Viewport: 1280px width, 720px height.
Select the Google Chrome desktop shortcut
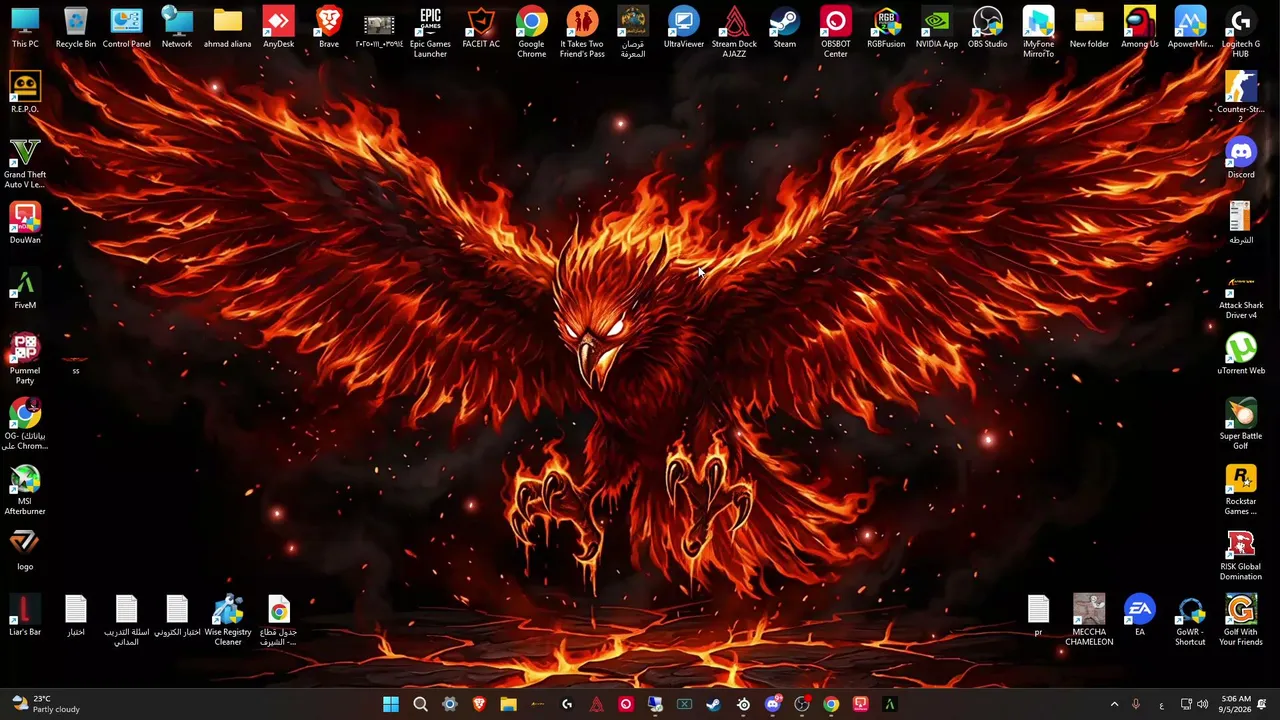pyautogui.click(x=532, y=32)
